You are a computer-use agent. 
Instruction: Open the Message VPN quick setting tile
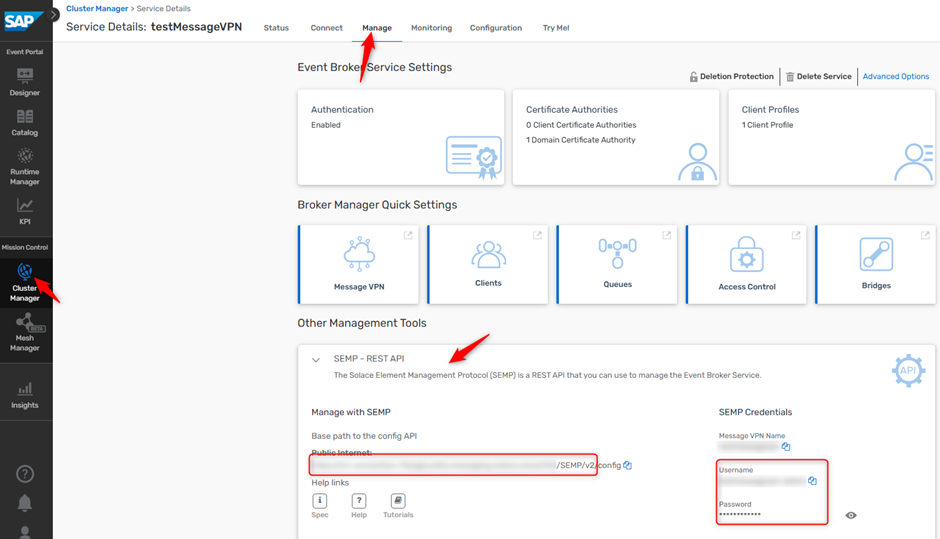point(358,264)
